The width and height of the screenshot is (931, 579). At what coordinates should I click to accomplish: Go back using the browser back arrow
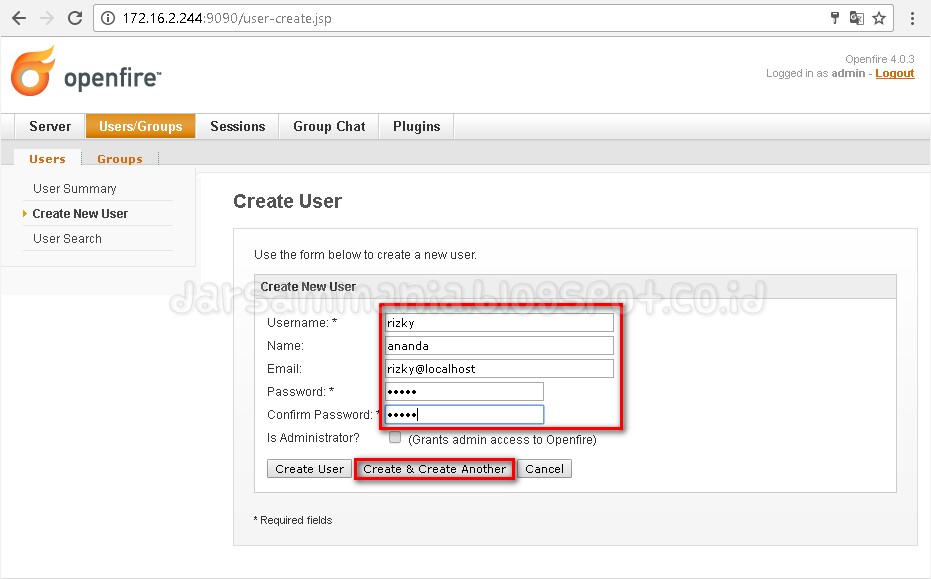(x=17, y=17)
